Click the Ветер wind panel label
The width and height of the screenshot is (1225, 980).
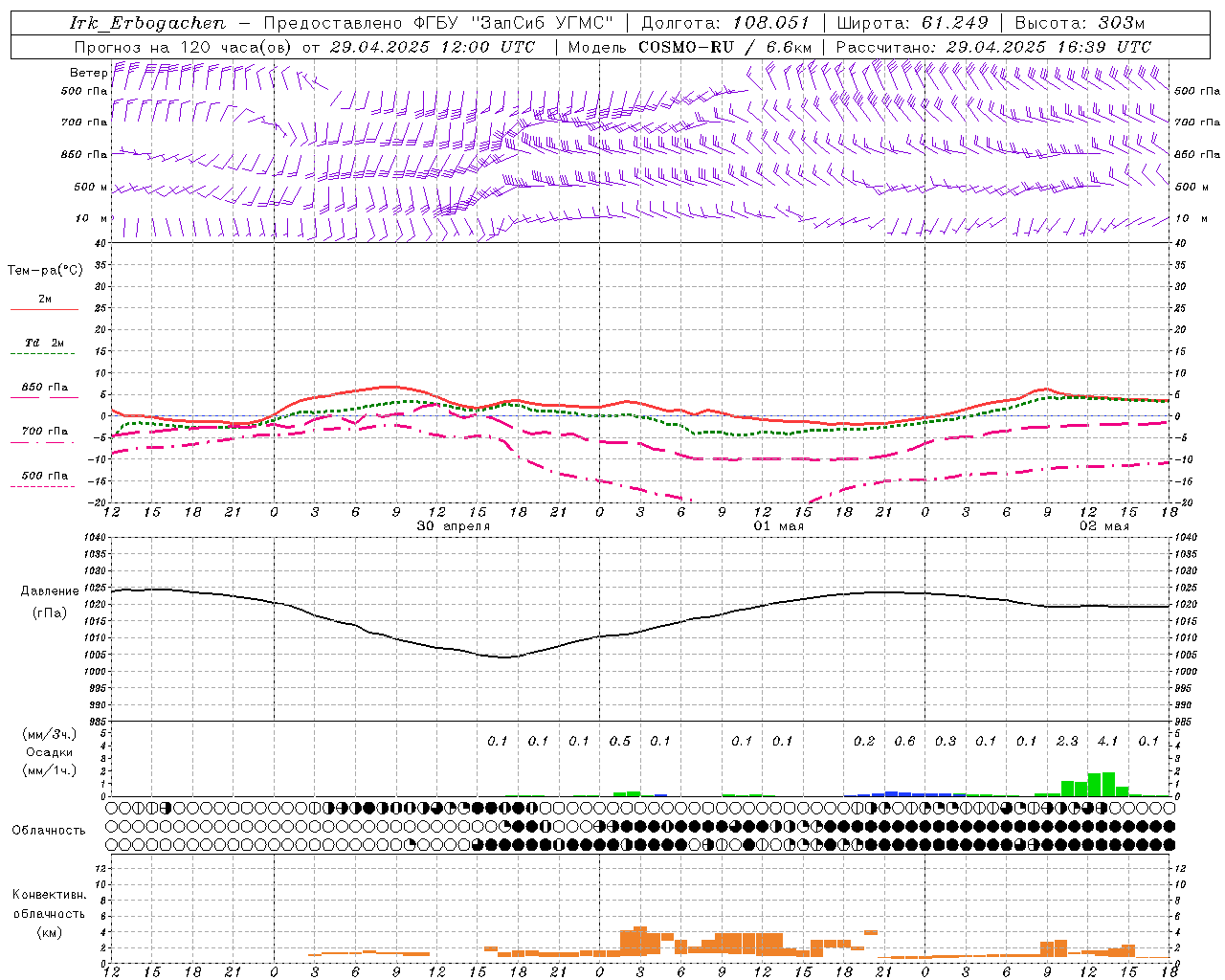click(x=88, y=73)
